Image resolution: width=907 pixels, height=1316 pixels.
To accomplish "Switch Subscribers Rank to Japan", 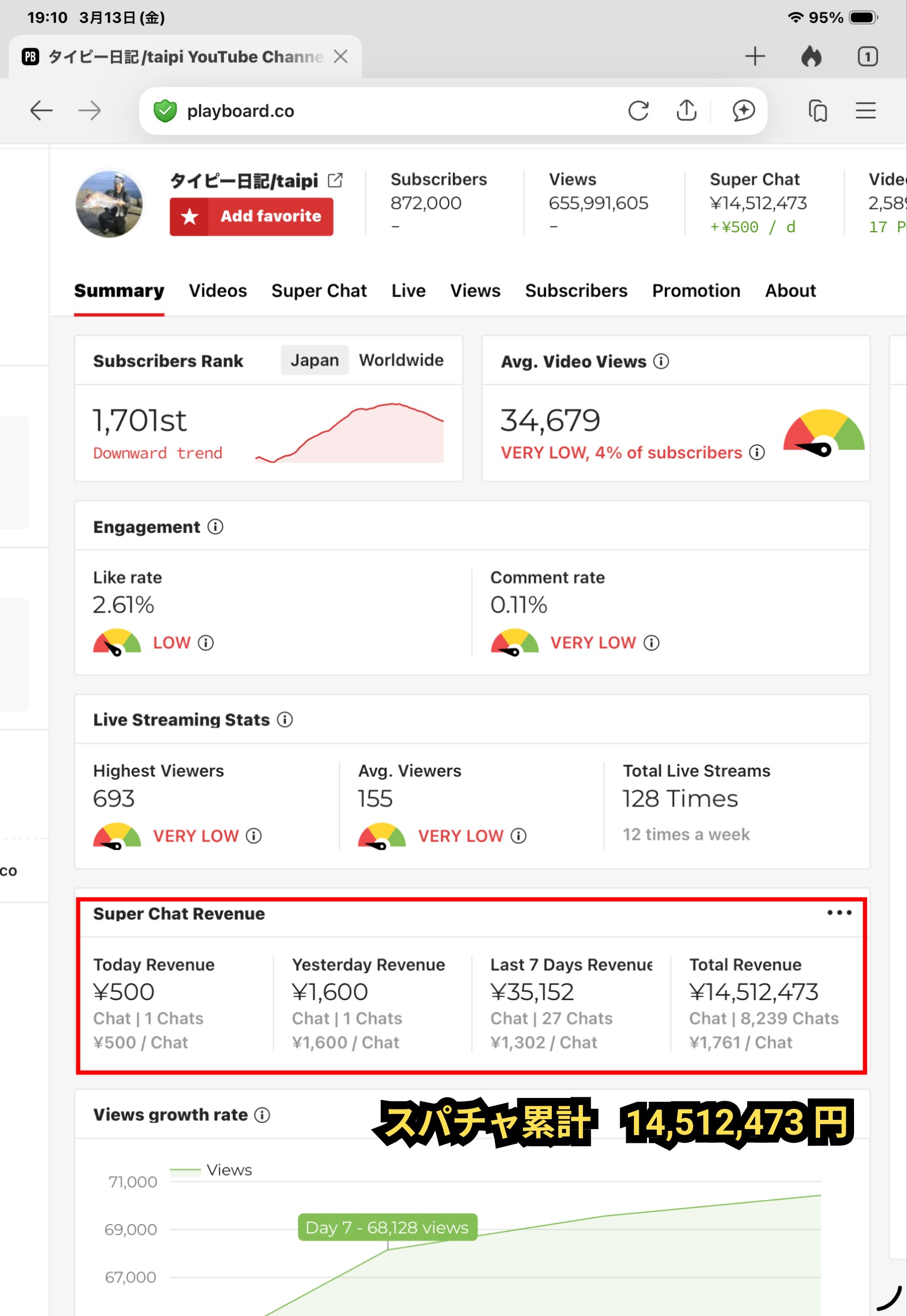I will [314, 360].
